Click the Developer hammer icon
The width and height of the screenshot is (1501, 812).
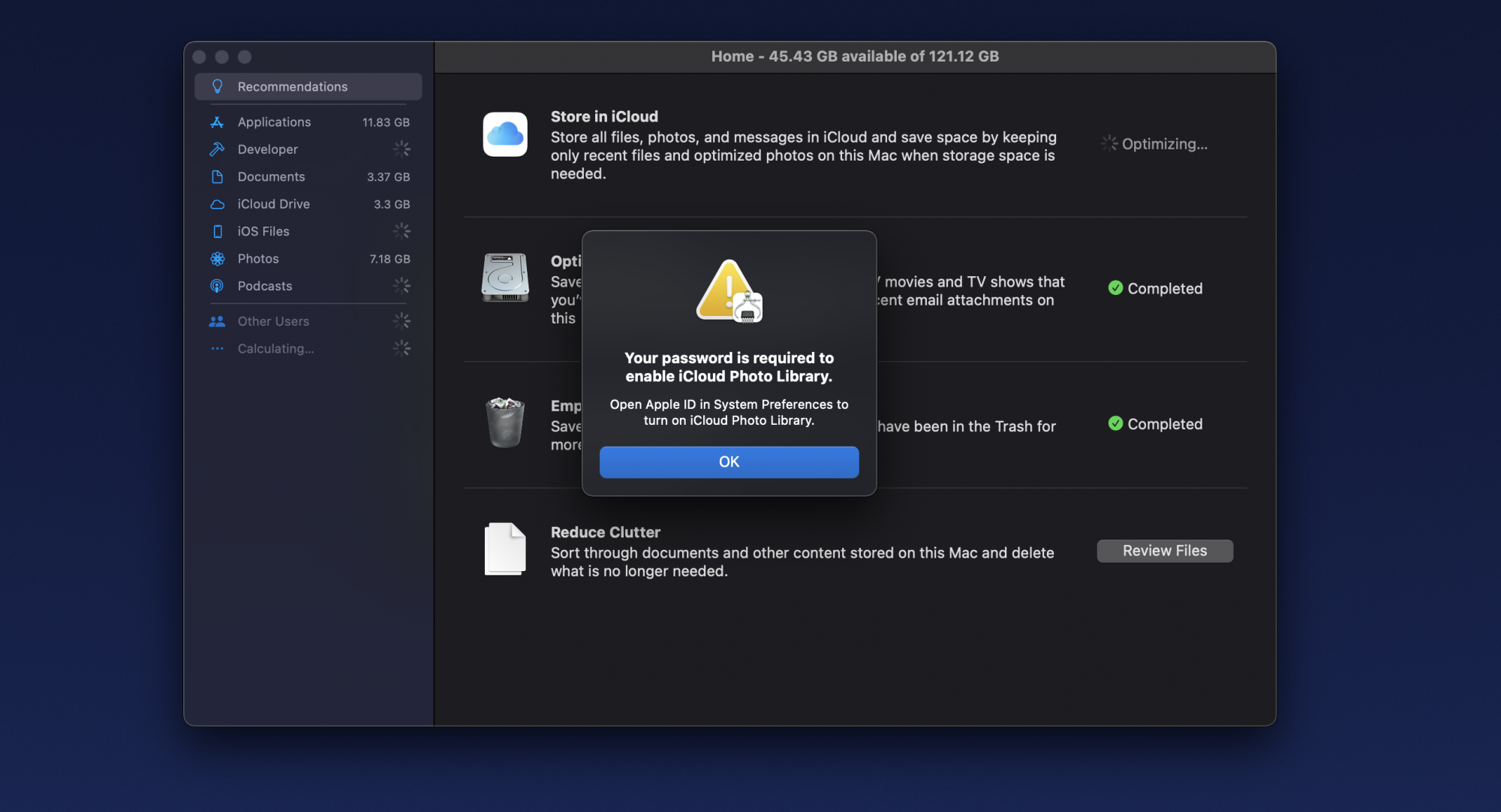tap(217, 149)
